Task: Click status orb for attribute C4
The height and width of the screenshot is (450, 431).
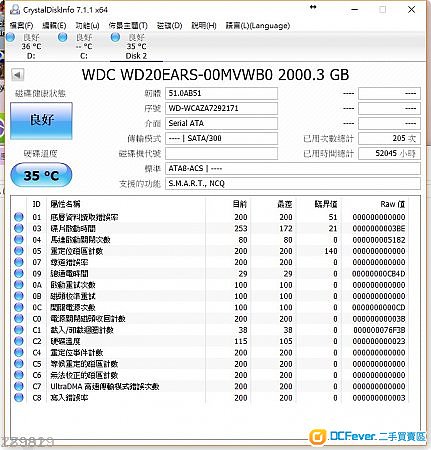Action: pos(19,353)
